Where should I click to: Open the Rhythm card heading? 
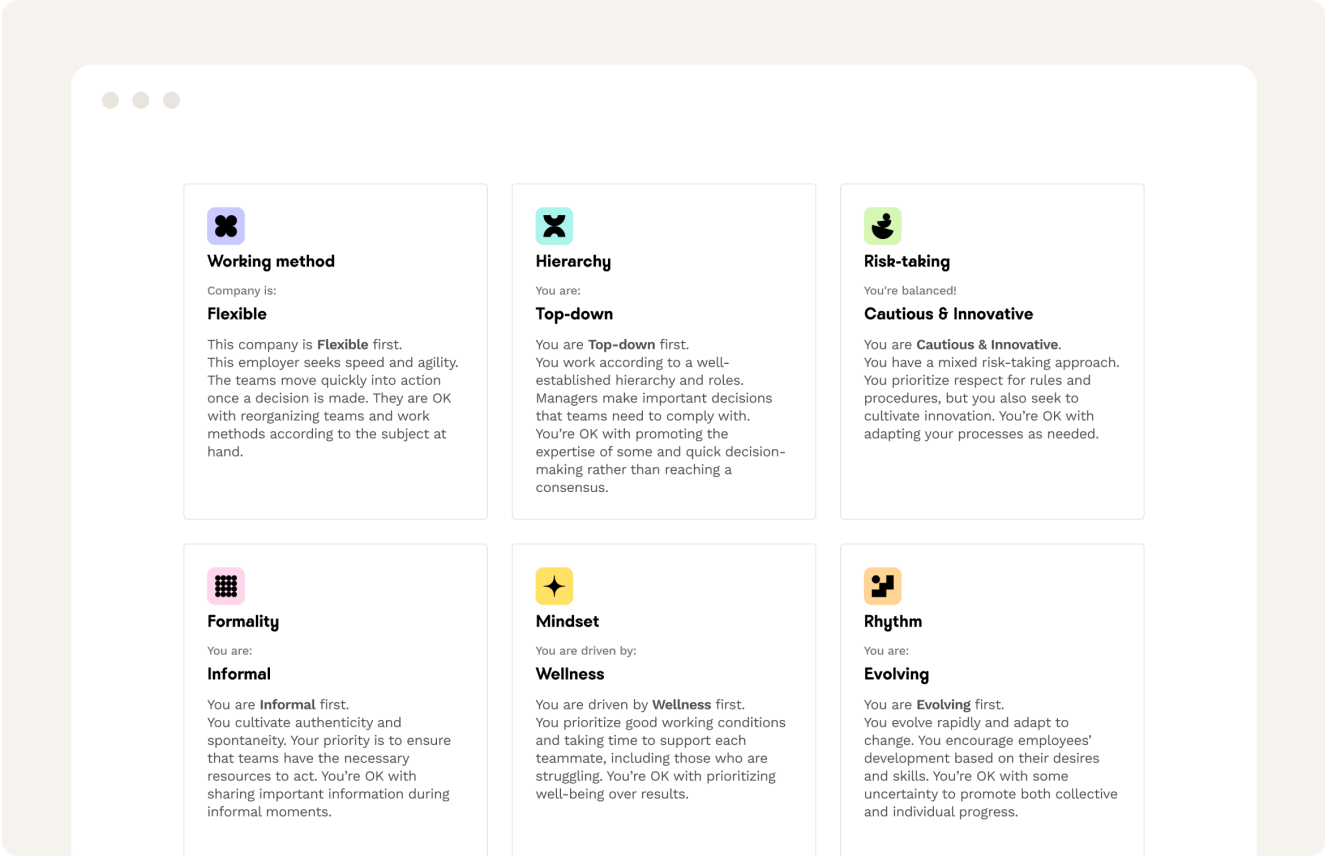(893, 622)
